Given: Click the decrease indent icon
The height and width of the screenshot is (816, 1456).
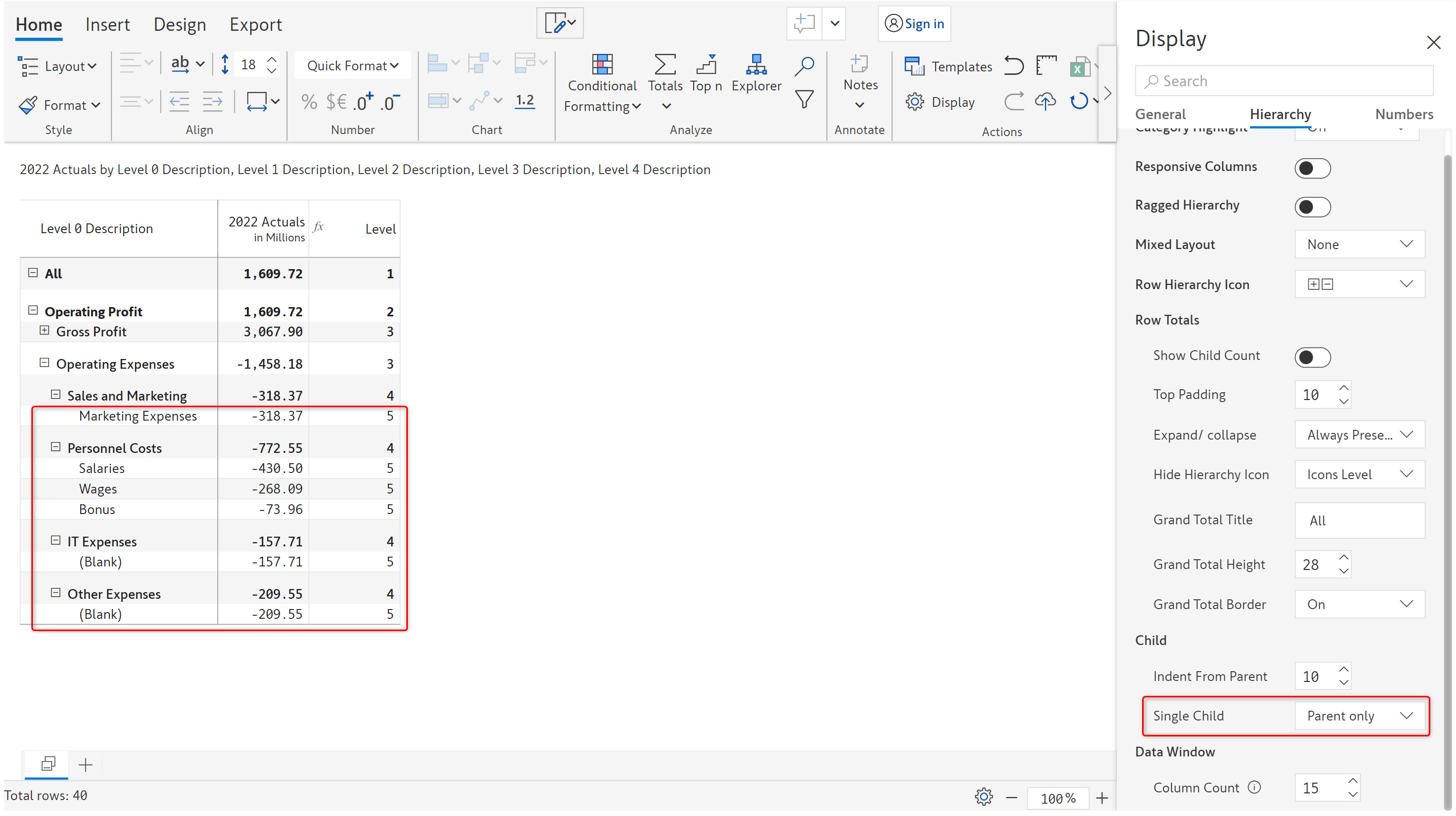Looking at the screenshot, I should tap(179, 102).
